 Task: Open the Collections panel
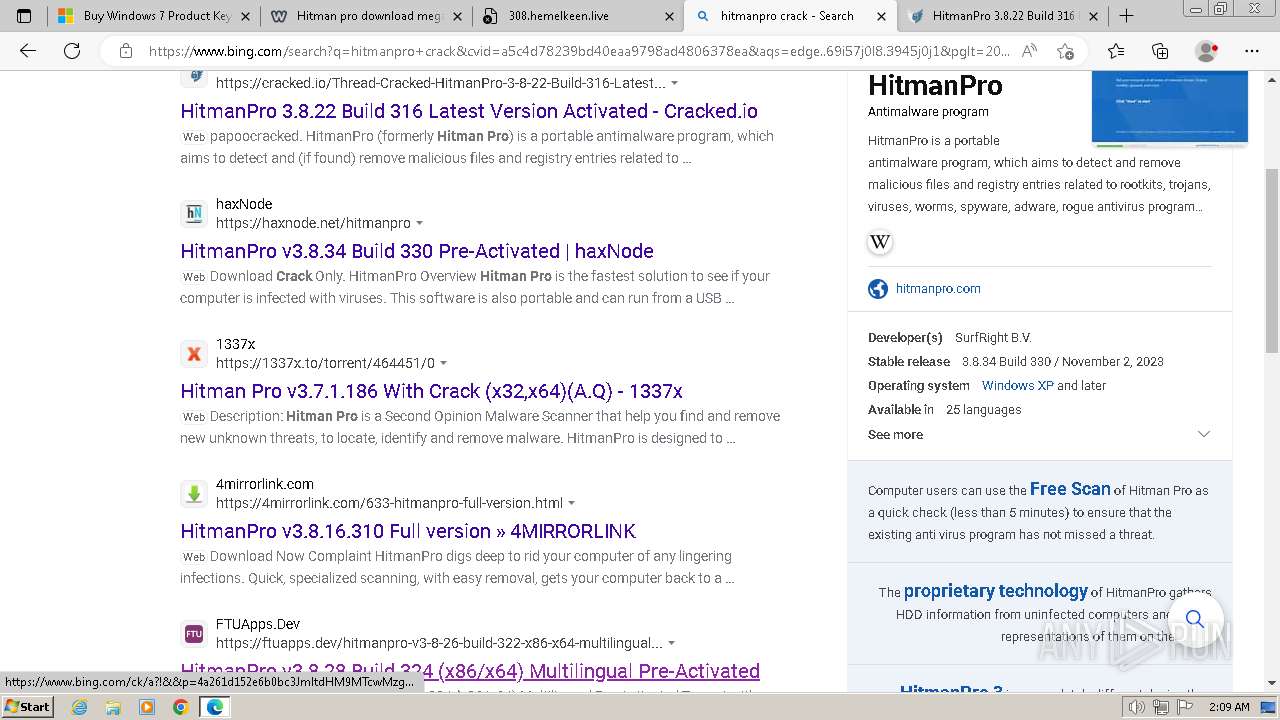pos(1160,51)
